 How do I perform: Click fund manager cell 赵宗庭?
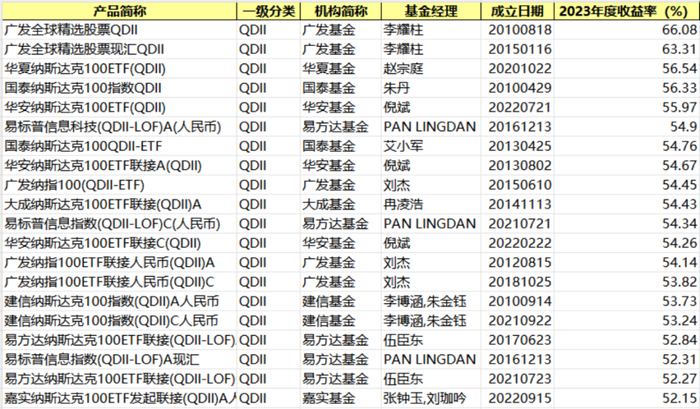pyautogui.click(x=431, y=69)
